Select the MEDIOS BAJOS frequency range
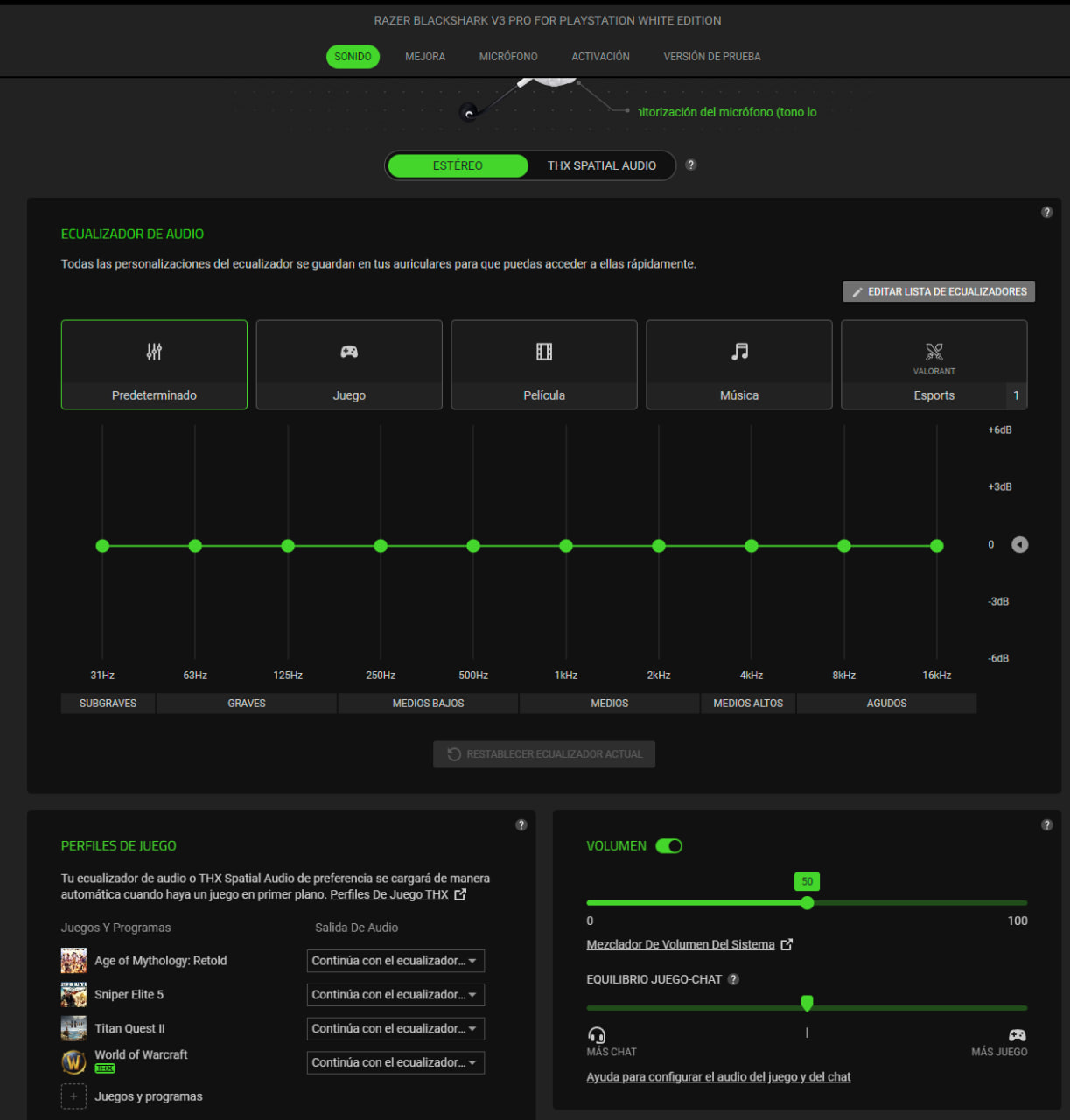 [x=429, y=703]
